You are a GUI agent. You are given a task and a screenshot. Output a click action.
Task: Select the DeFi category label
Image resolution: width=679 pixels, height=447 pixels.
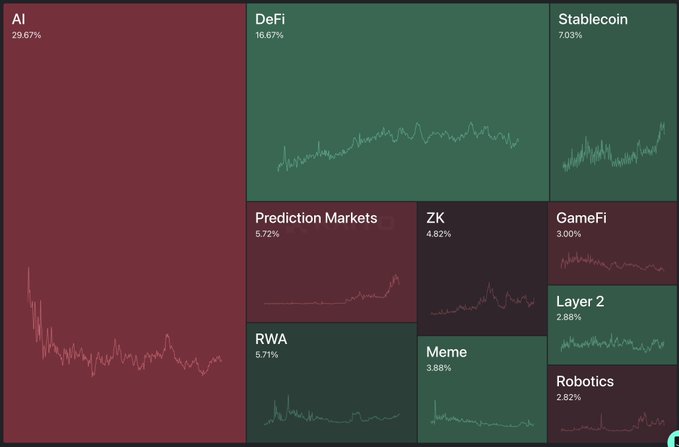(x=269, y=19)
